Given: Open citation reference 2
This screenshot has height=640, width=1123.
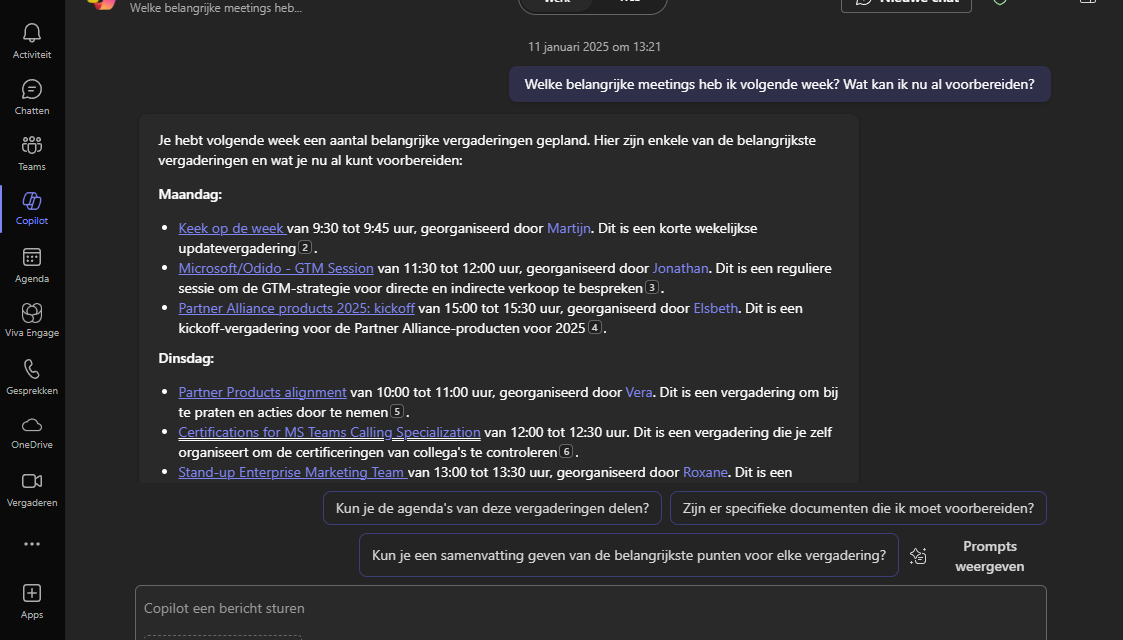Looking at the screenshot, I should tap(305, 248).
